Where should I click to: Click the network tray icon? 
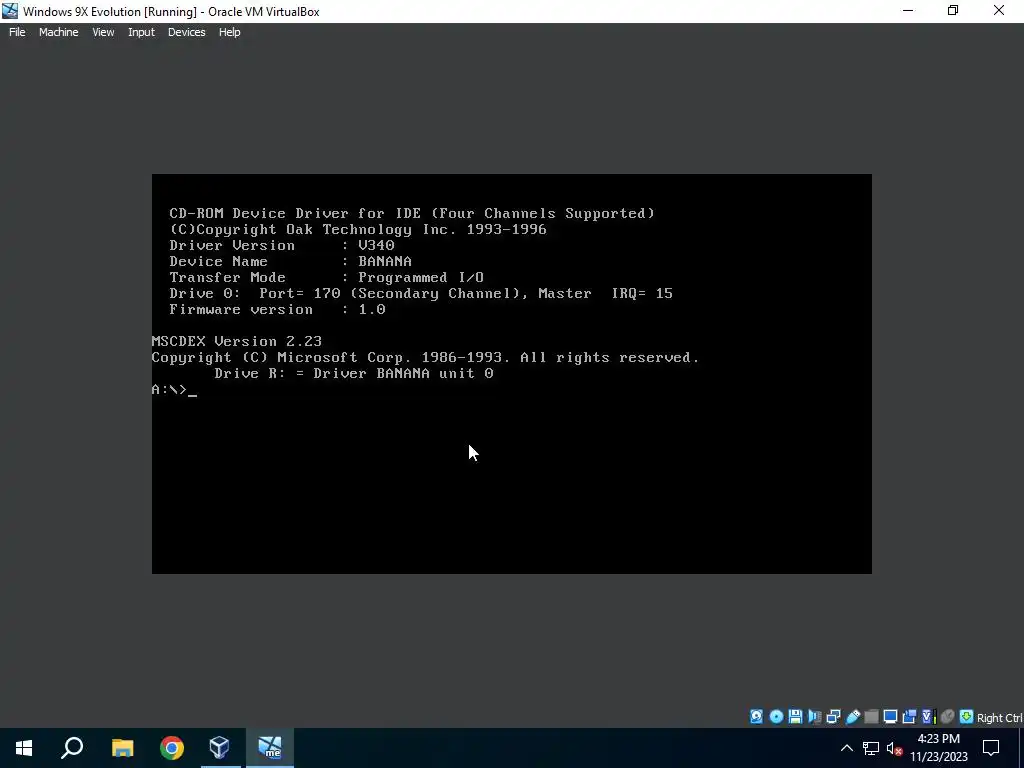click(x=871, y=748)
